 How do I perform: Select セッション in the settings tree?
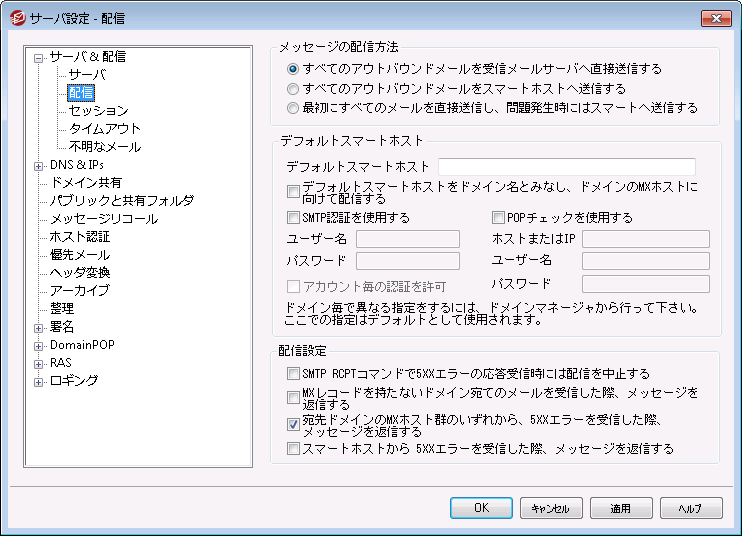click(98, 111)
